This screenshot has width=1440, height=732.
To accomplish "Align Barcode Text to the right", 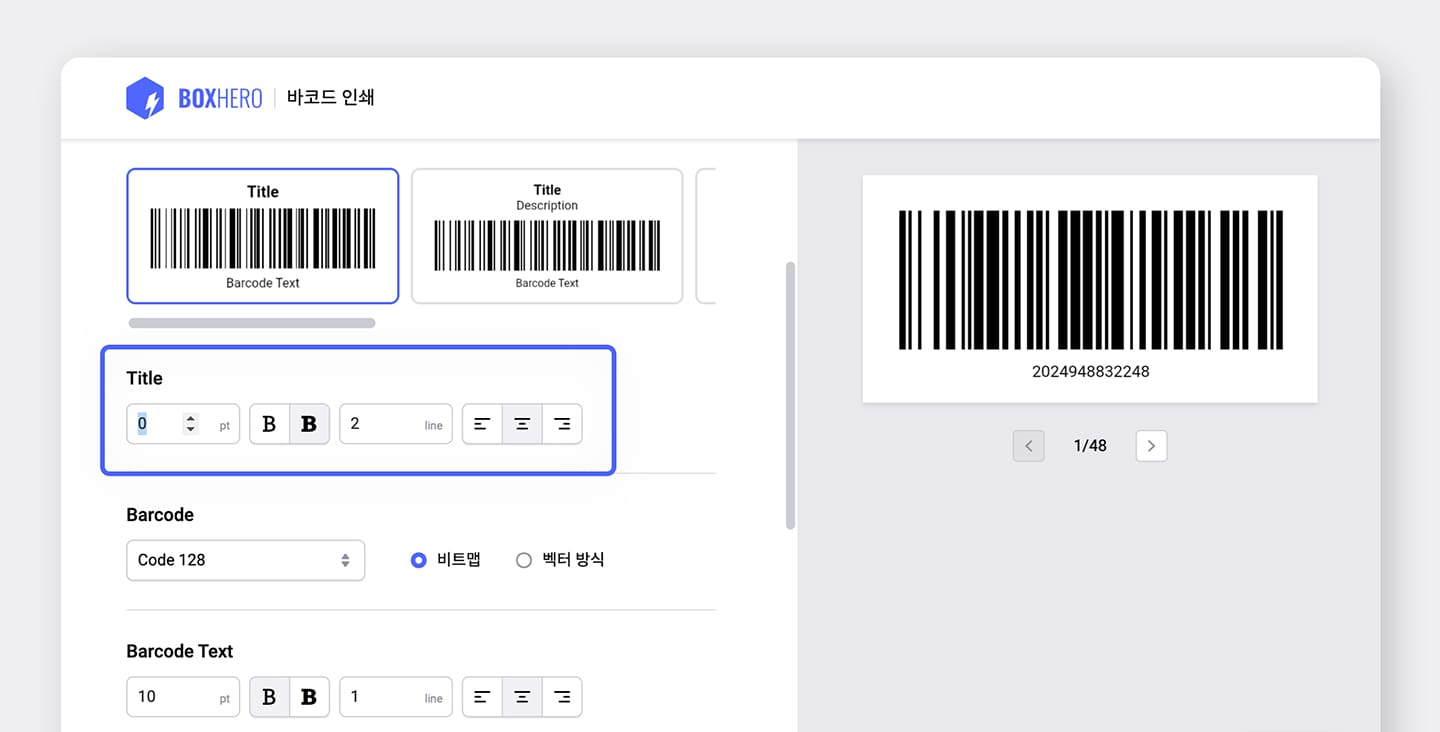I will (562, 697).
